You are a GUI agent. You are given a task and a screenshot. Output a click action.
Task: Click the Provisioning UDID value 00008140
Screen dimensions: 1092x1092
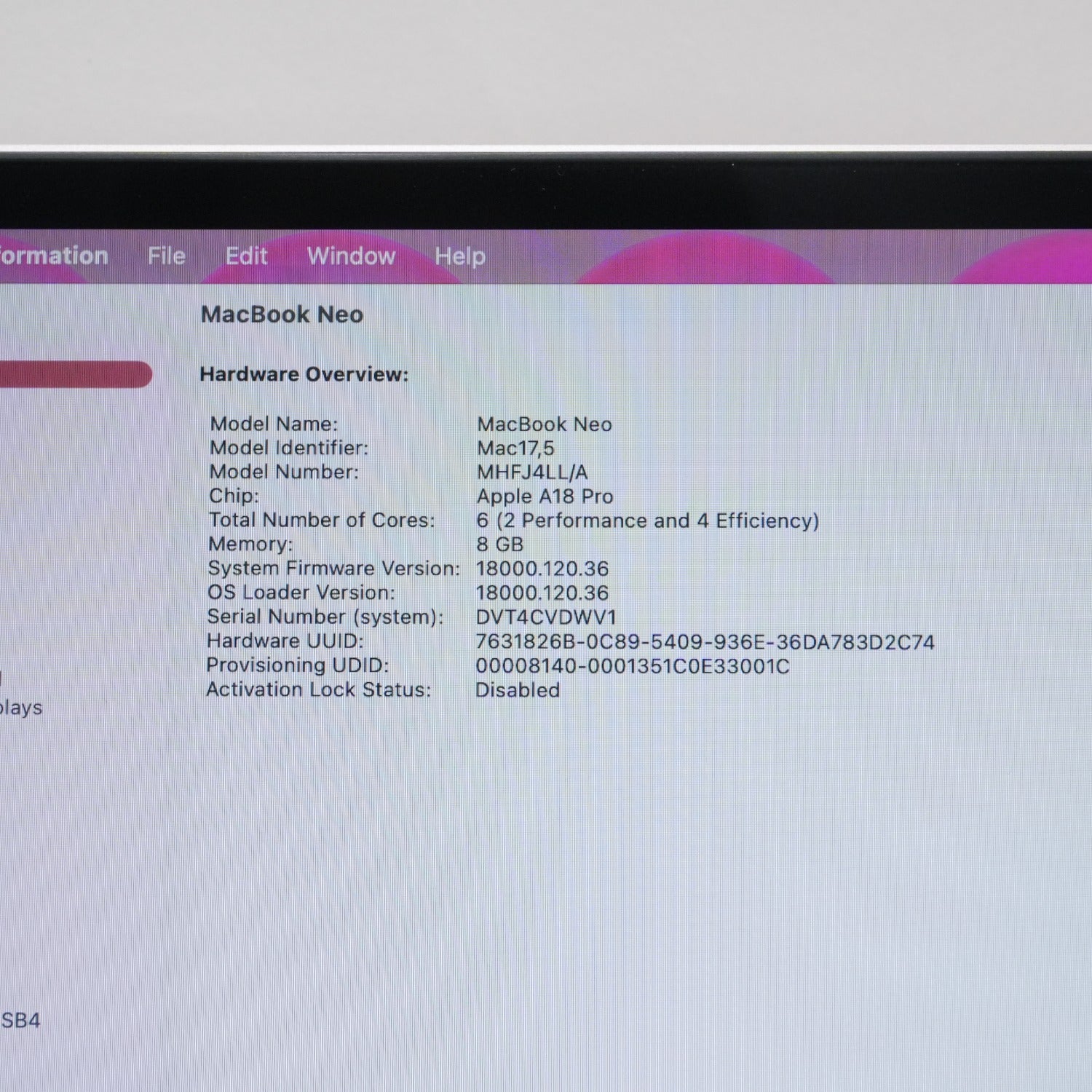[x=633, y=666]
